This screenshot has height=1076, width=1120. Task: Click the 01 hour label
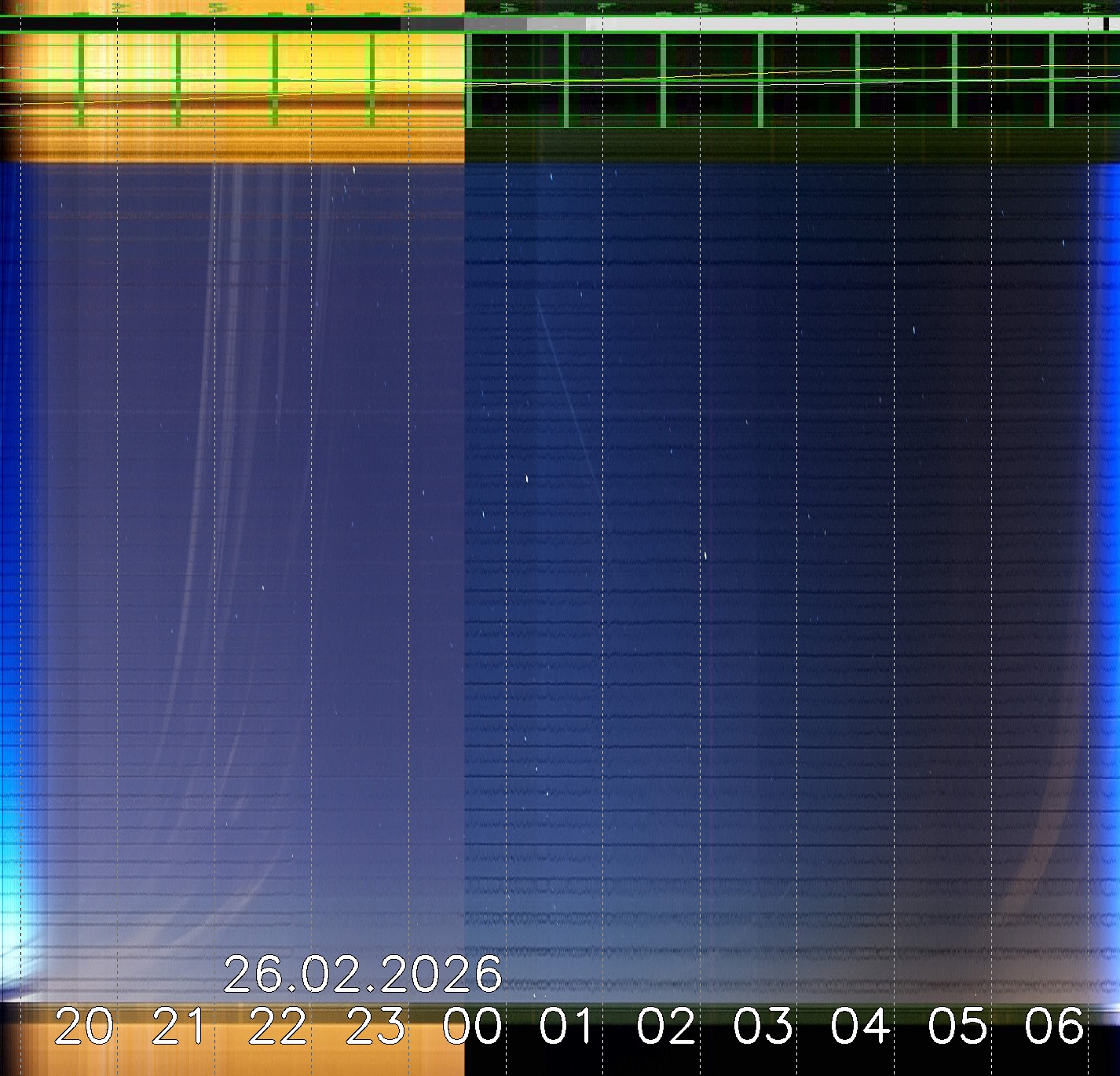click(x=569, y=1026)
